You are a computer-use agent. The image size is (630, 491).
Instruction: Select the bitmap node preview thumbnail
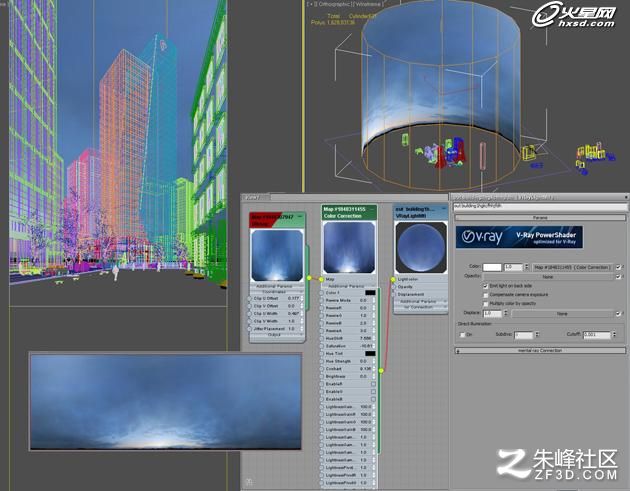point(277,256)
